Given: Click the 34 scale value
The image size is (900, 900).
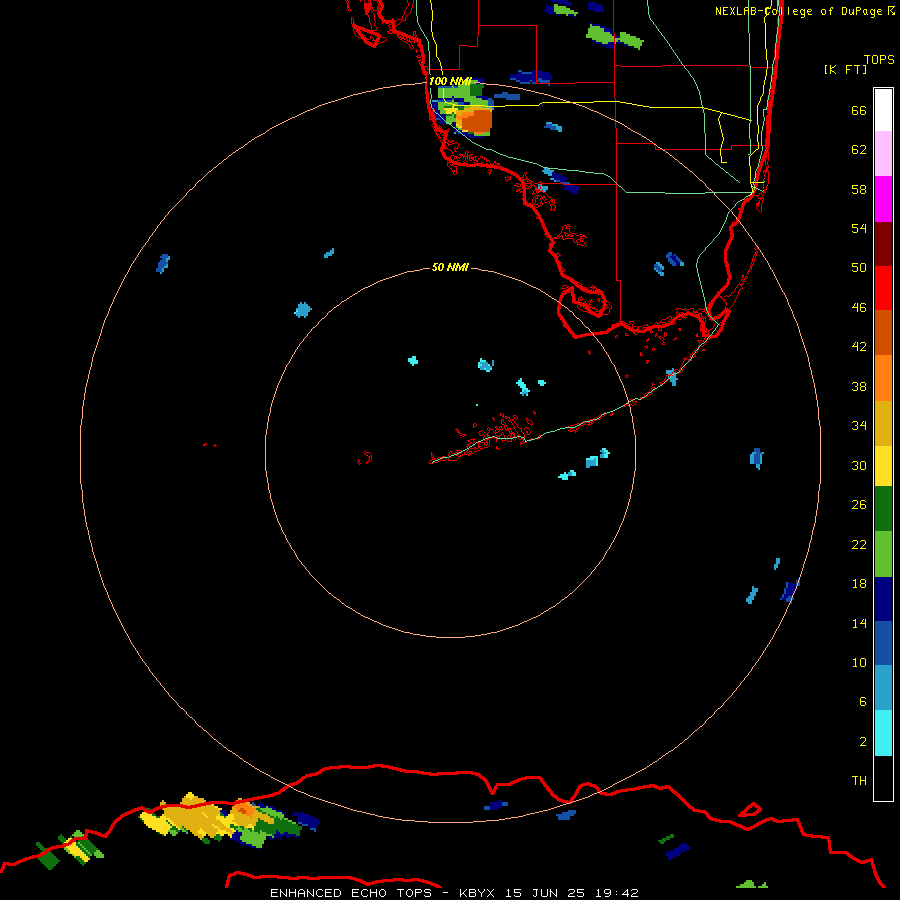Looking at the screenshot, I should tap(859, 426).
